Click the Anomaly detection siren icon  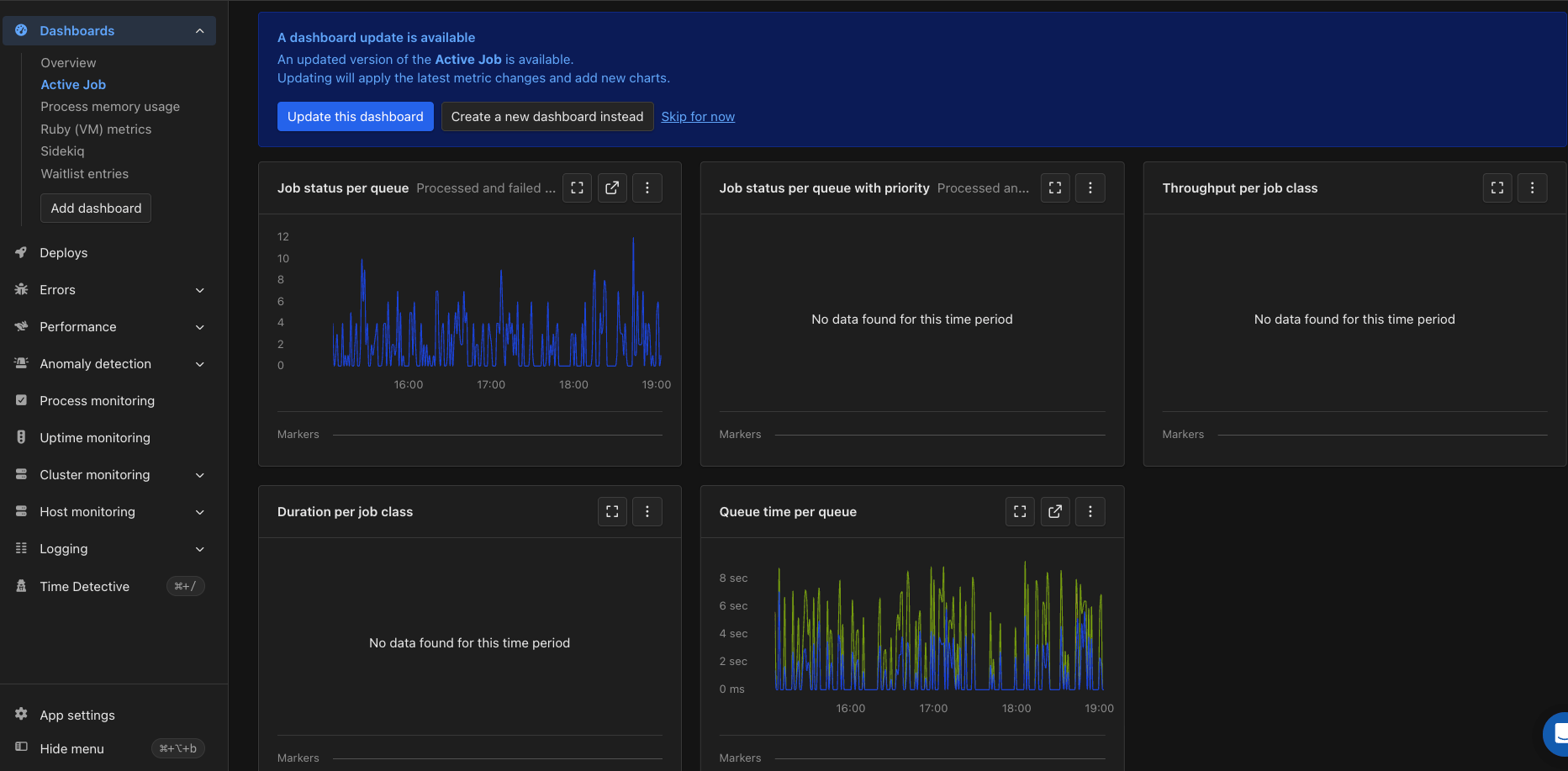21,363
